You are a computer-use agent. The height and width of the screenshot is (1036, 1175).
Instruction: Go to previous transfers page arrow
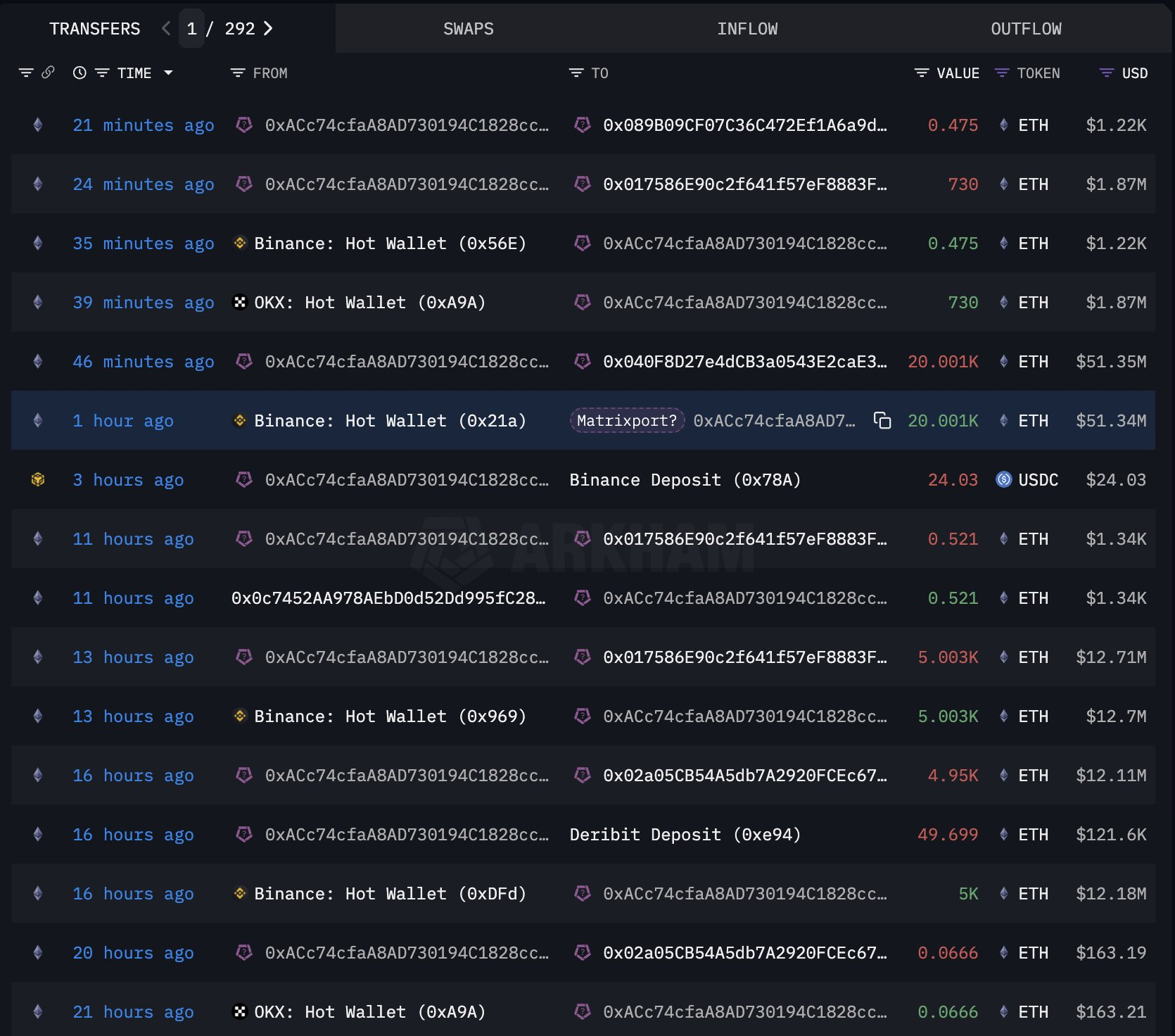(166, 29)
